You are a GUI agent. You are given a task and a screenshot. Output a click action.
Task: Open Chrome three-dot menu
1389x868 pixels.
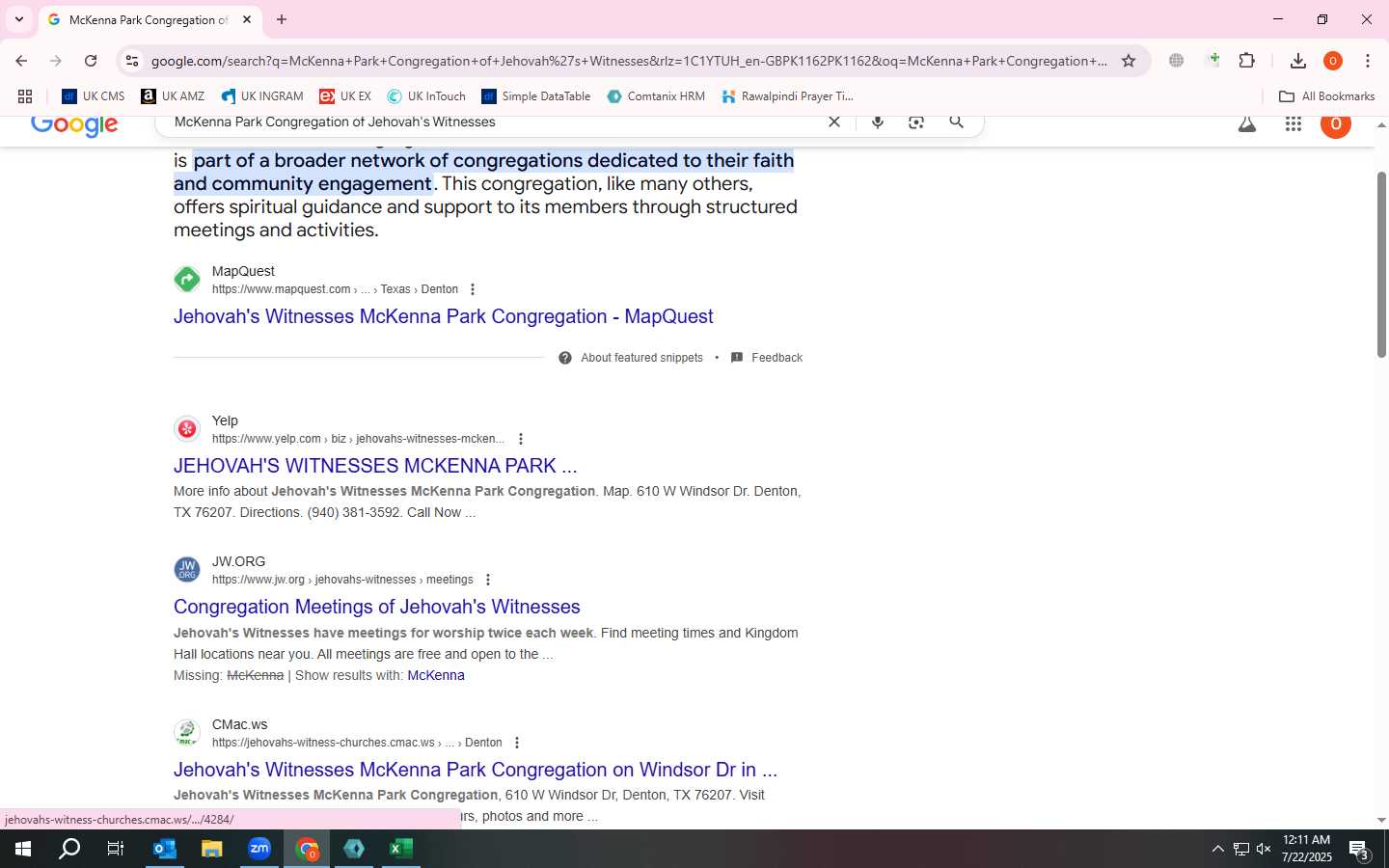point(1368,61)
